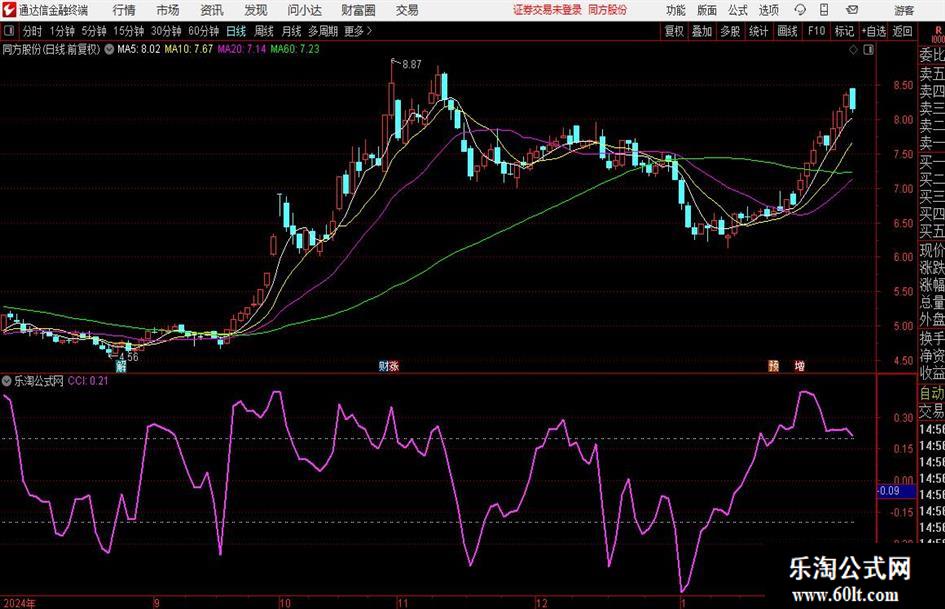Switch to the 分时 period tab
Viewport: 945px width, 609px height.
pyautogui.click(x=33, y=31)
